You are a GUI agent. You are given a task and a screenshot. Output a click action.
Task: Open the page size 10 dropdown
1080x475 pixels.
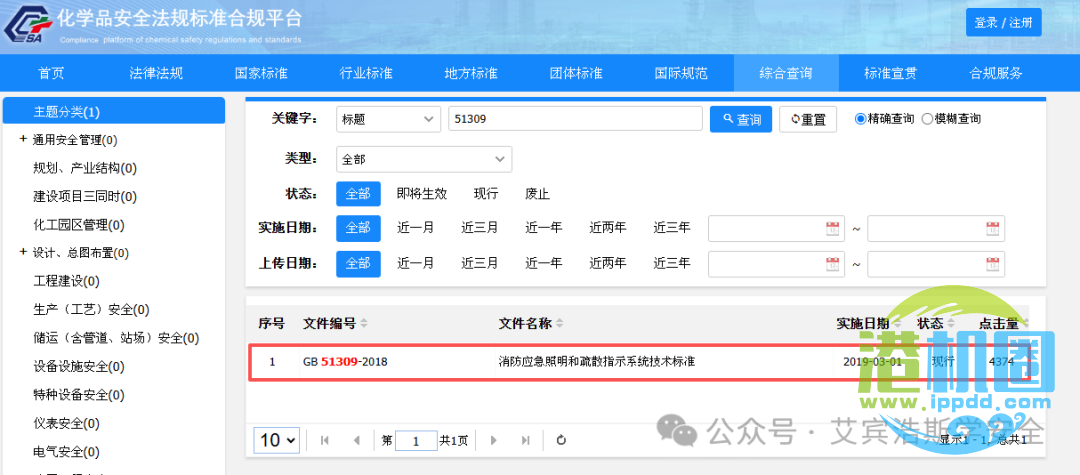pyautogui.click(x=278, y=440)
